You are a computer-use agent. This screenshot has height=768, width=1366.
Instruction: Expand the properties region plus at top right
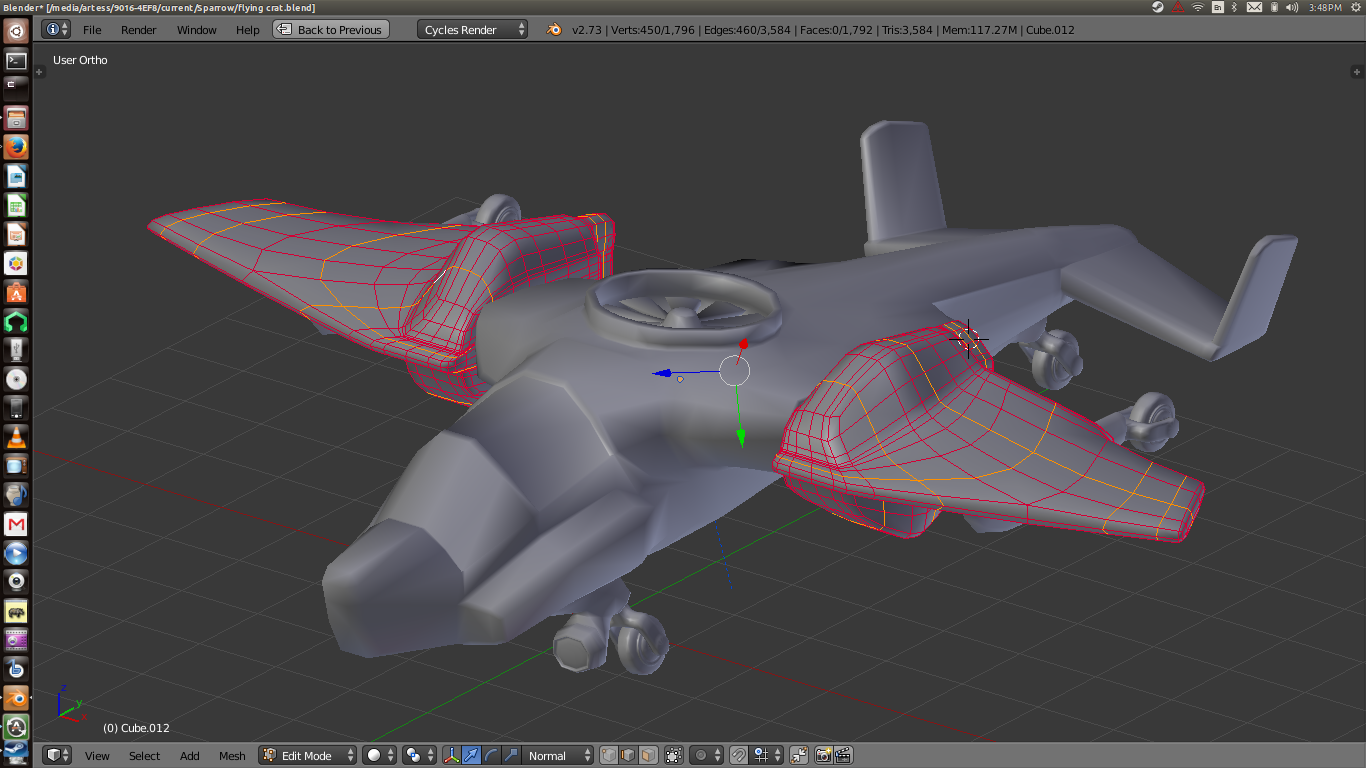click(x=1357, y=72)
